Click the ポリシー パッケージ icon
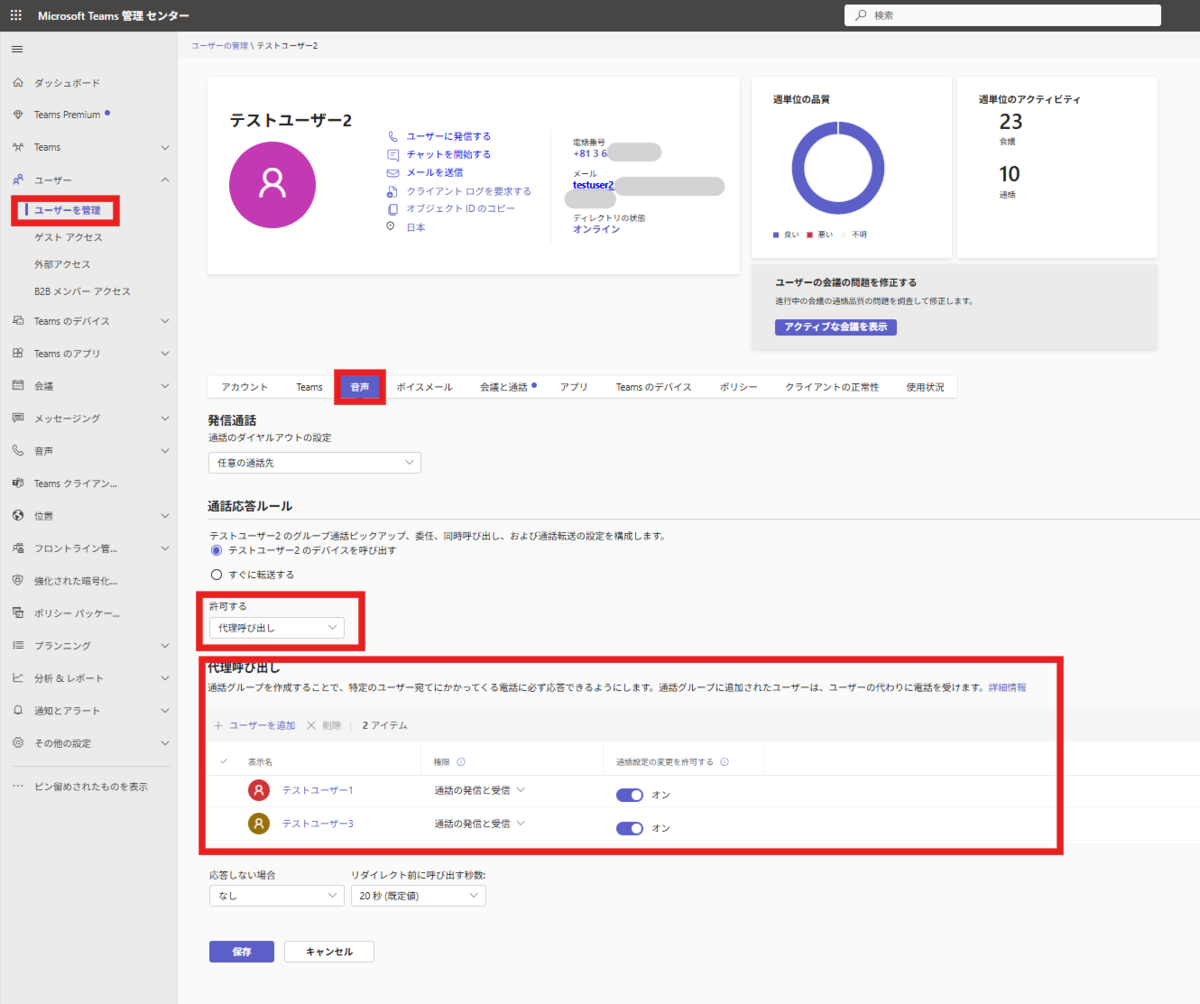Viewport: 1200px width, 1004px height. click(17, 613)
